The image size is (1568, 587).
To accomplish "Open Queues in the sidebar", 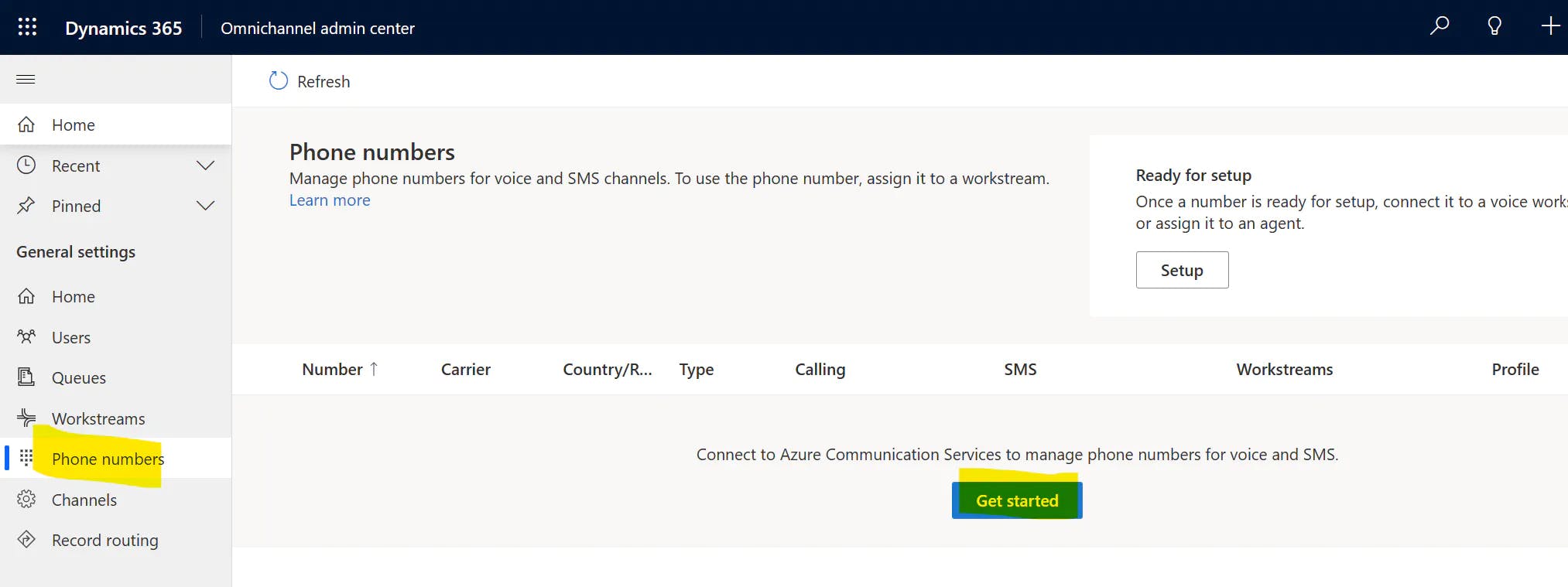I will pyautogui.click(x=116, y=377).
